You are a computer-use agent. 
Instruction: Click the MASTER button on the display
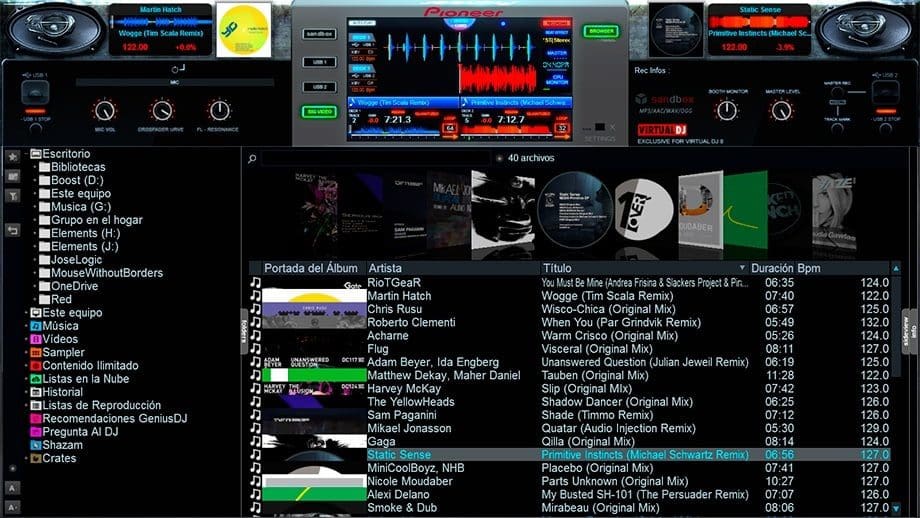[x=557, y=53]
